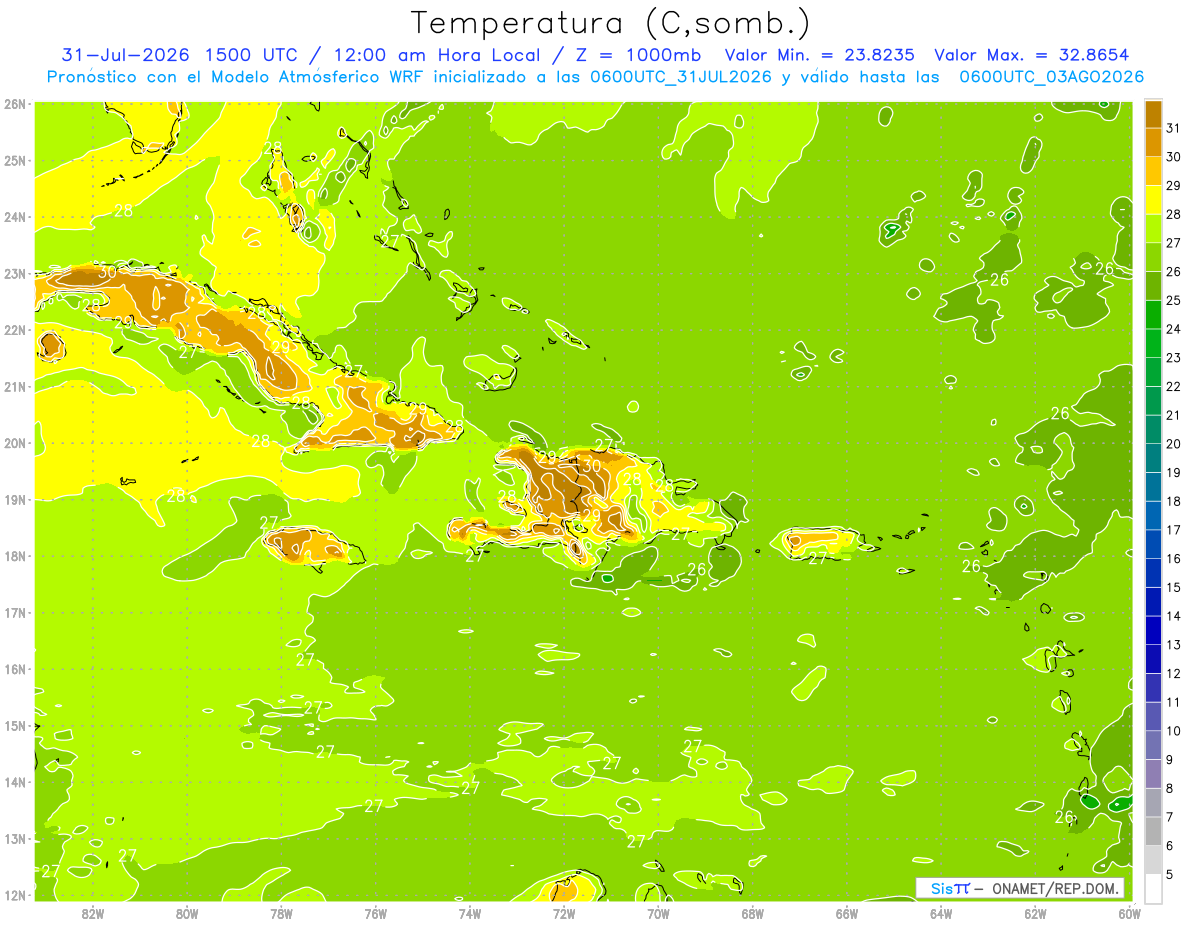Select the 'Valor Max. = 32.8654' value

point(1033,55)
